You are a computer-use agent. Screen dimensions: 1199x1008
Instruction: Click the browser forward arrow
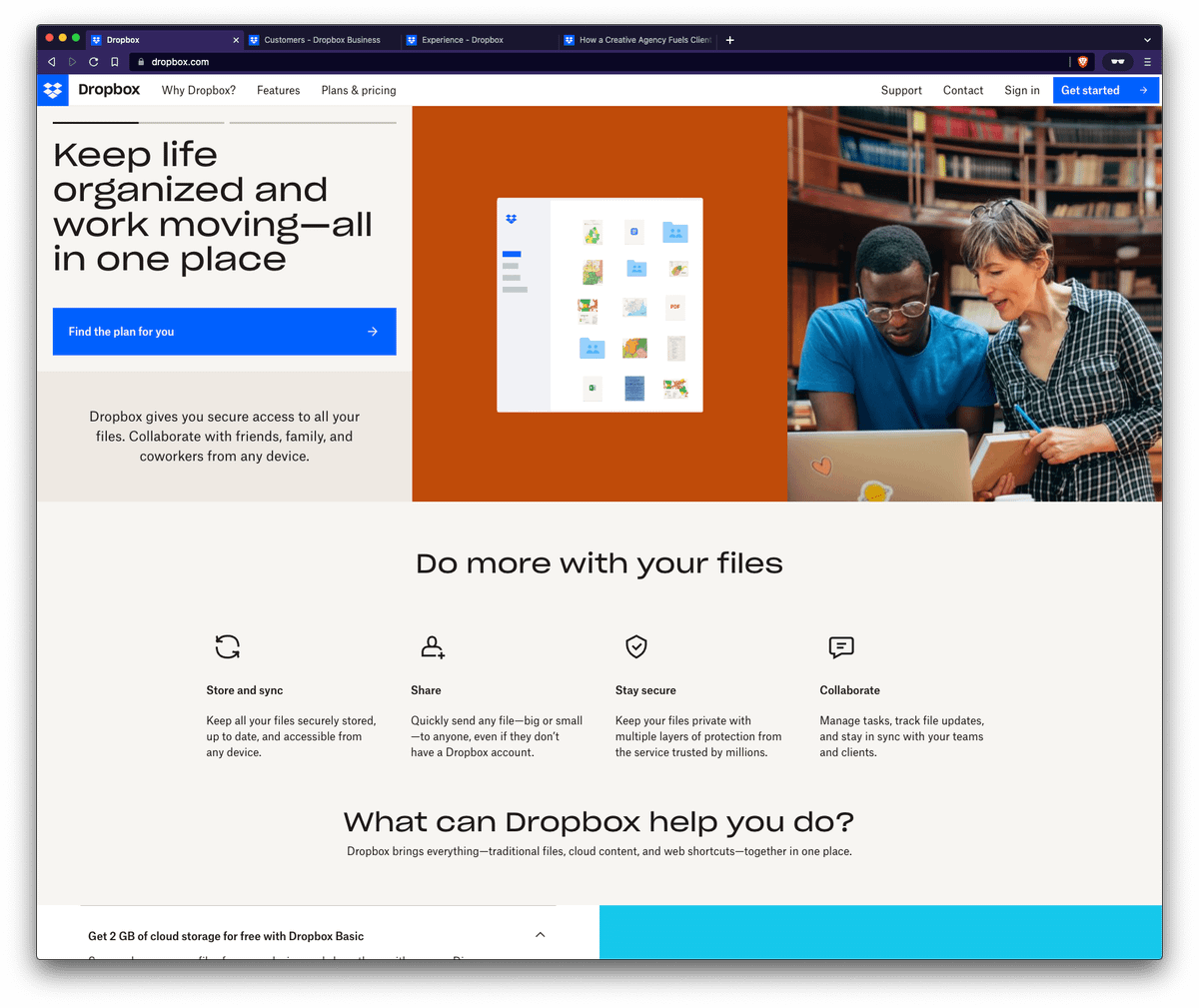(x=72, y=62)
